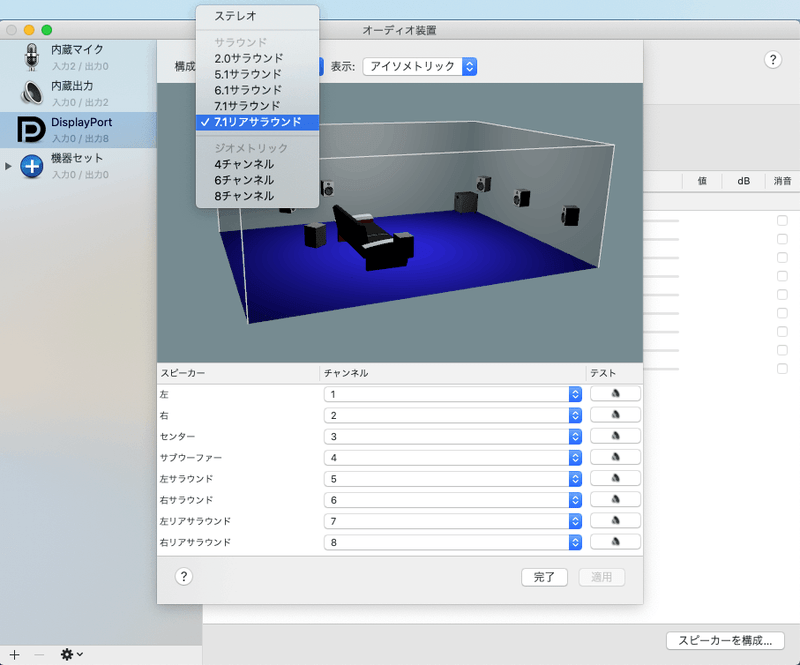
Task: Toggle the first mute checkbox
Action: 782,220
